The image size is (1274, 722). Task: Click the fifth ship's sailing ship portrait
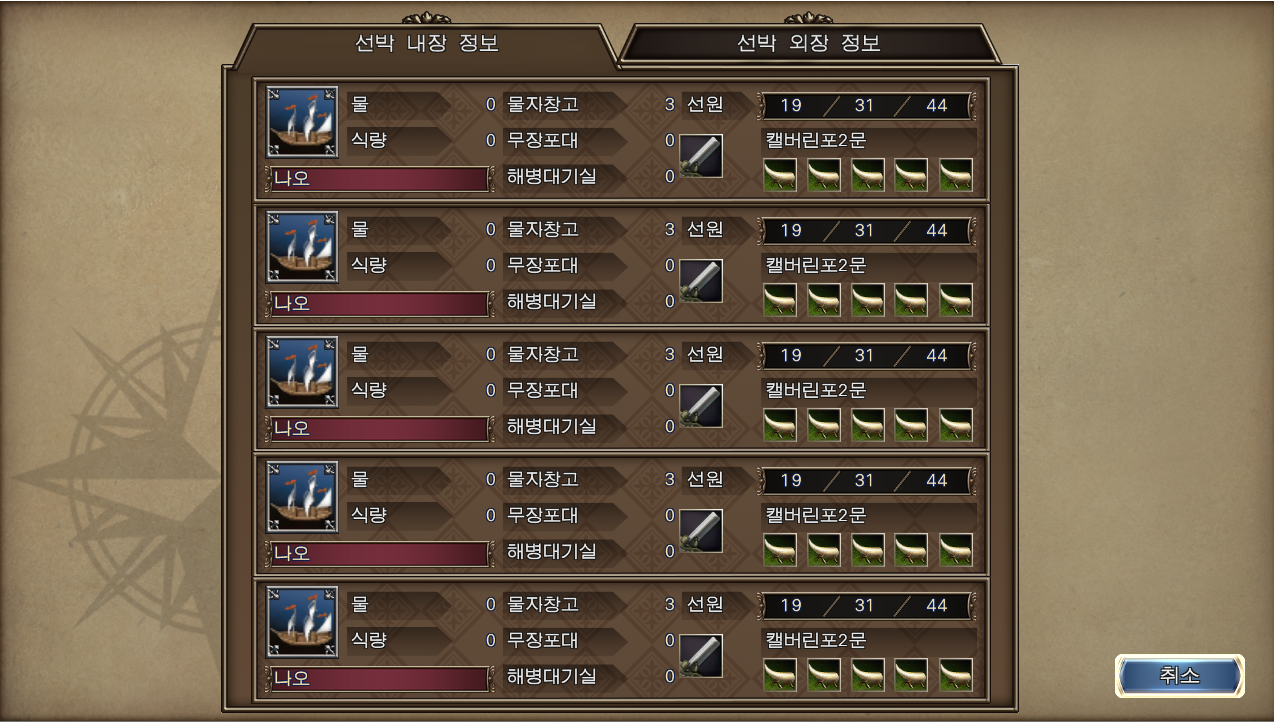(302, 621)
